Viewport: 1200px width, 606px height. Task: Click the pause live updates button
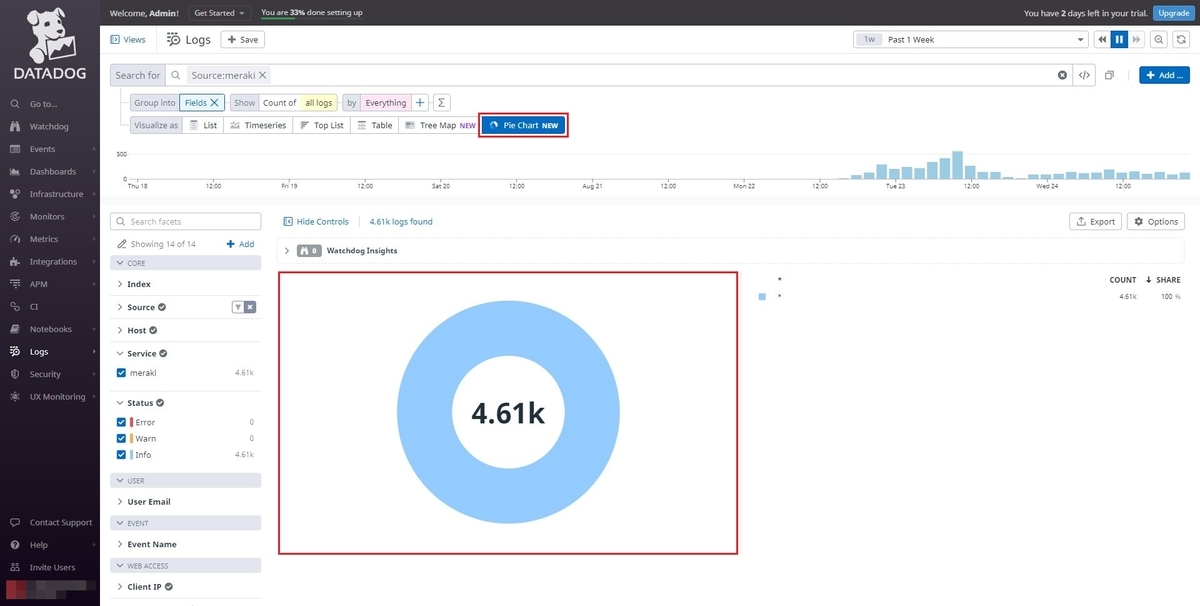click(x=1119, y=40)
